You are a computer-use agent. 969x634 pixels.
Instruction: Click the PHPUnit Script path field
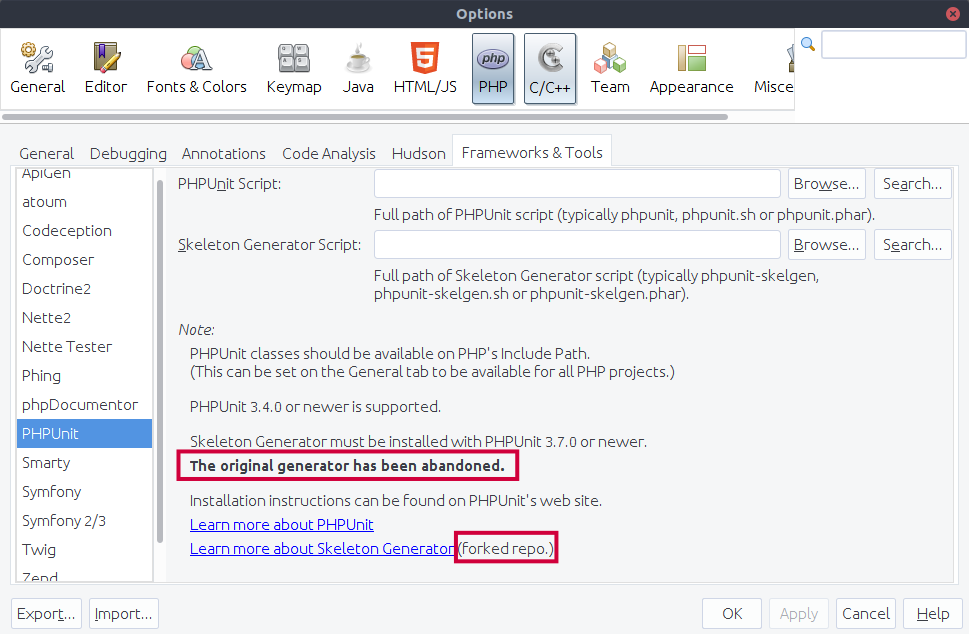pyautogui.click(x=577, y=184)
